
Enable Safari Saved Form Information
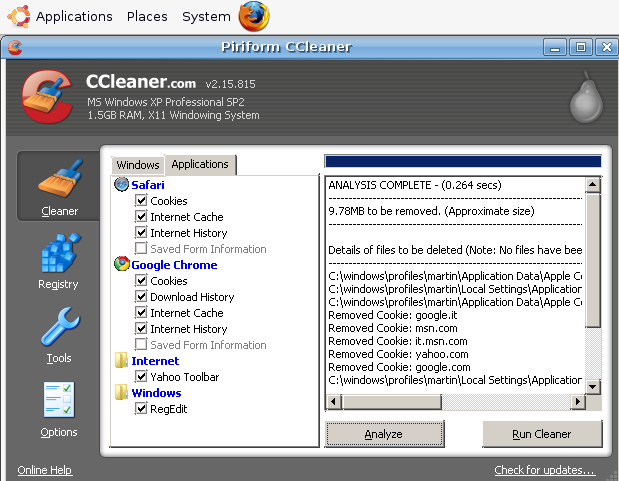pos(141,248)
